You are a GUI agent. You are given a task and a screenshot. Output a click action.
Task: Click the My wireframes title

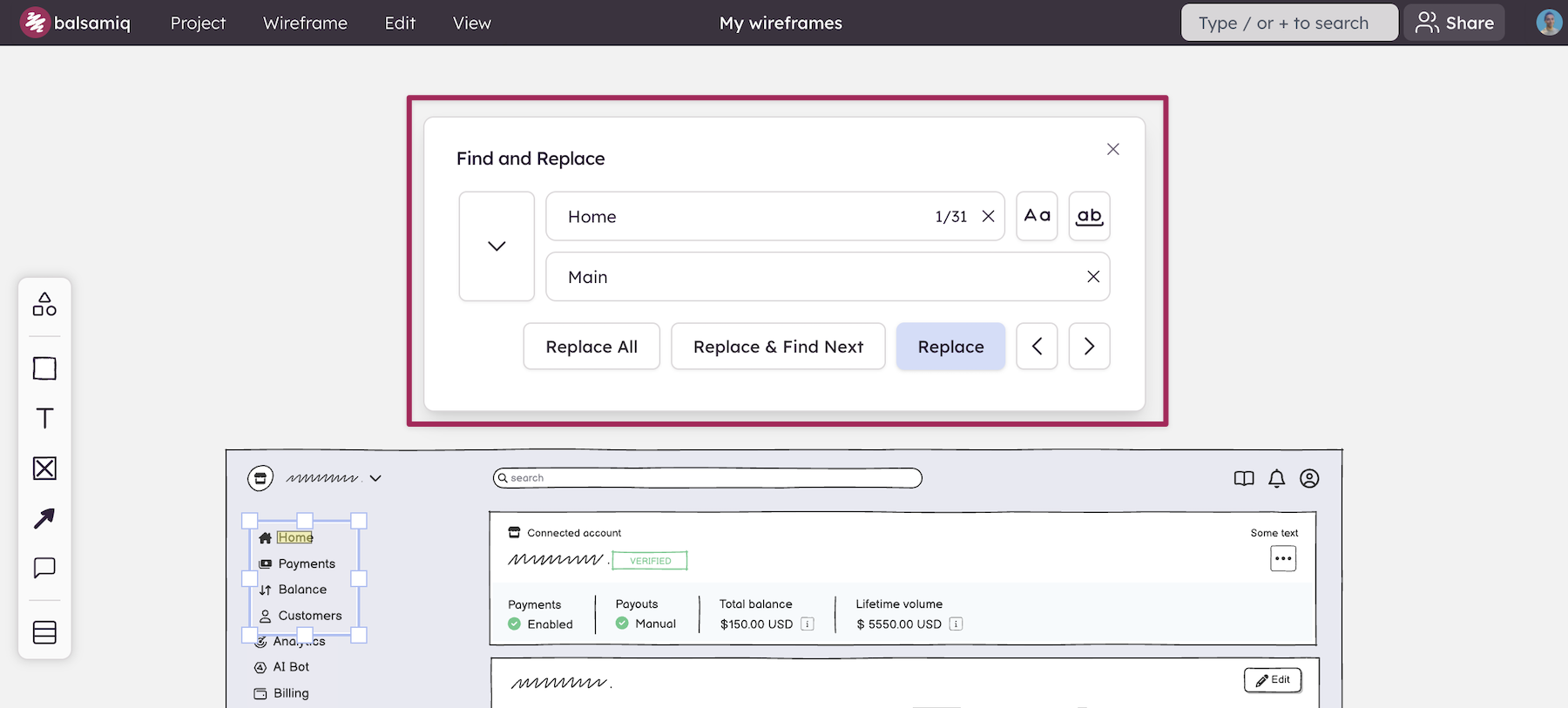click(781, 23)
